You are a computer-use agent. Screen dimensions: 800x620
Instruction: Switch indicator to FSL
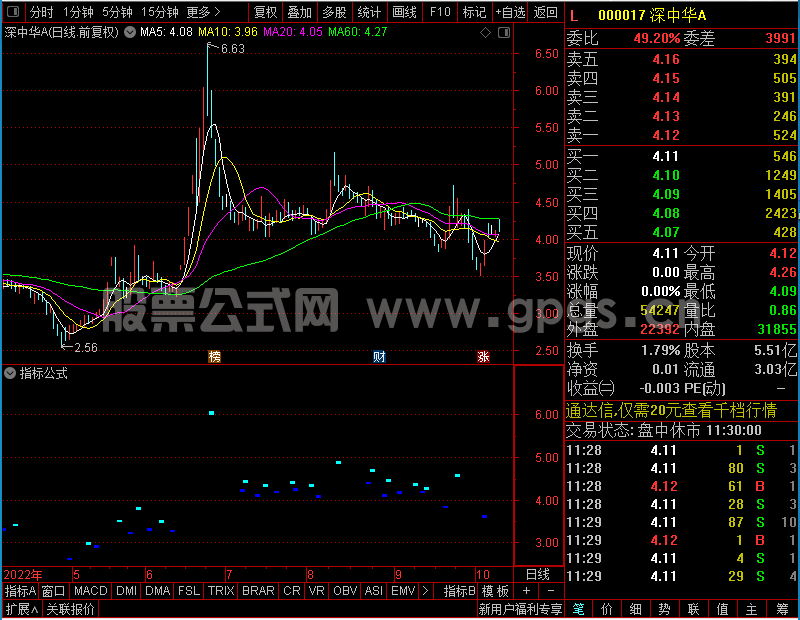coord(189,591)
